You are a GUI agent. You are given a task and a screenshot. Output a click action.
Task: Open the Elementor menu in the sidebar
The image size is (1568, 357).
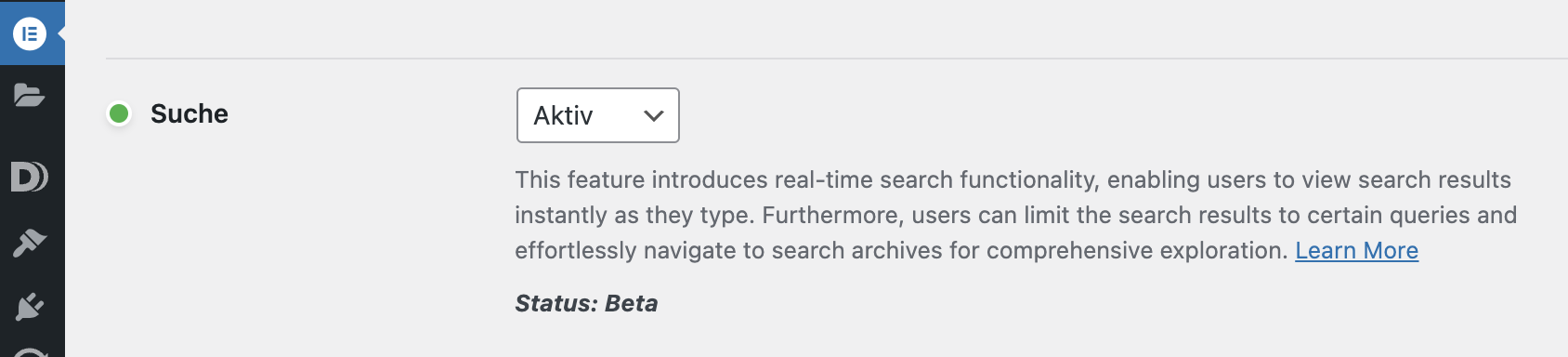pos(30,34)
